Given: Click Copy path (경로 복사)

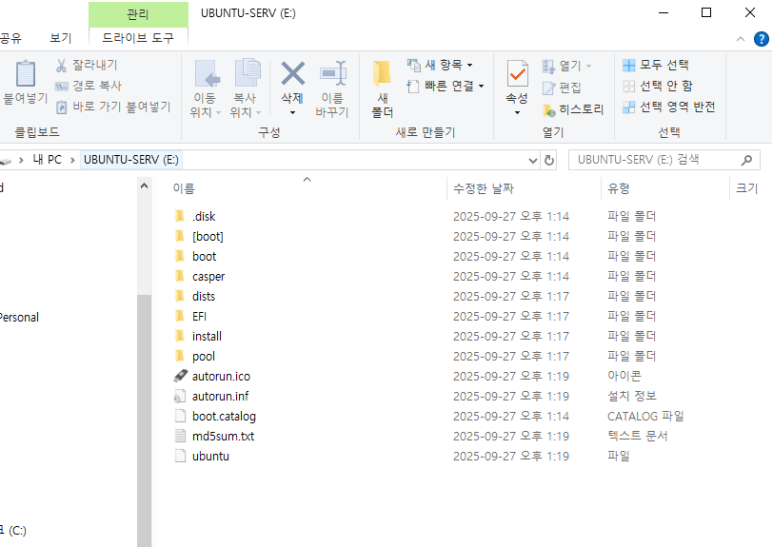Looking at the screenshot, I should coord(89,86).
